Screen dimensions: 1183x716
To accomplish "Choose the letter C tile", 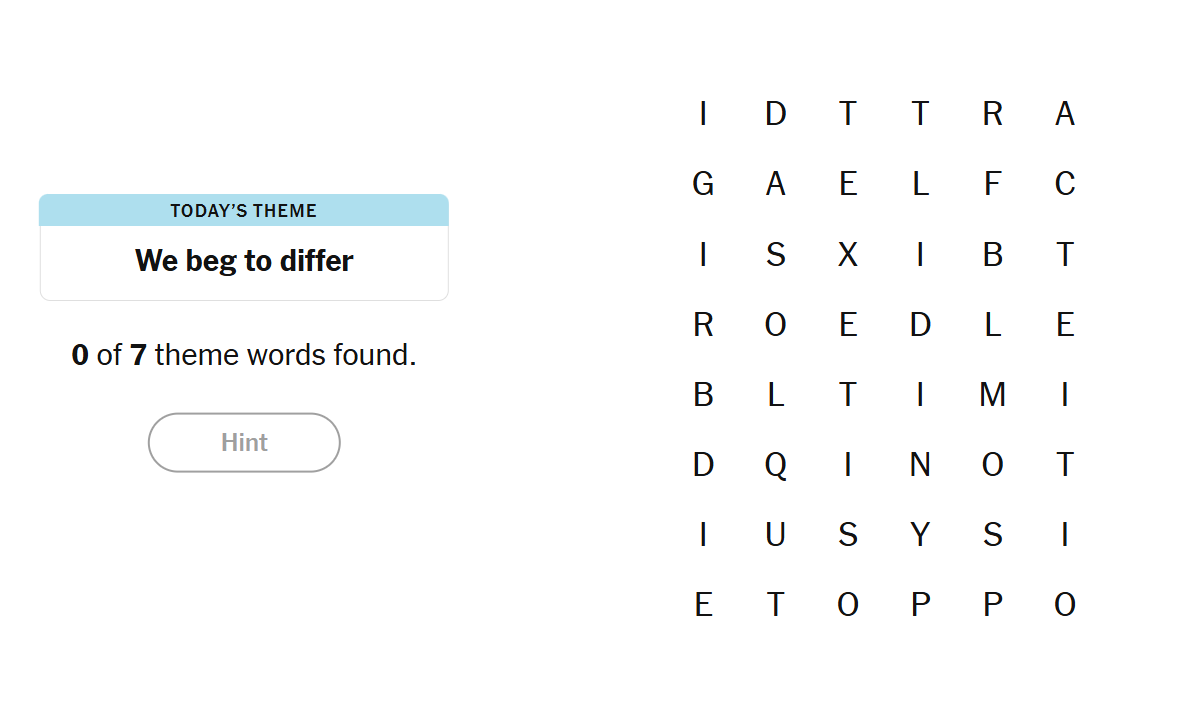I will click(x=1065, y=184).
